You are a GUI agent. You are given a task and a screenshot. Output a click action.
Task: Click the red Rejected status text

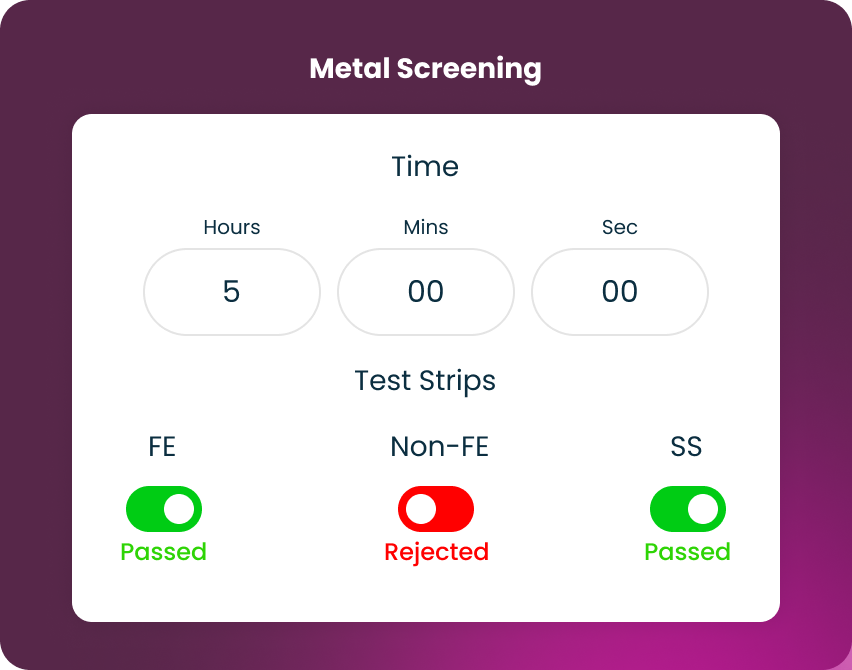[437, 552]
